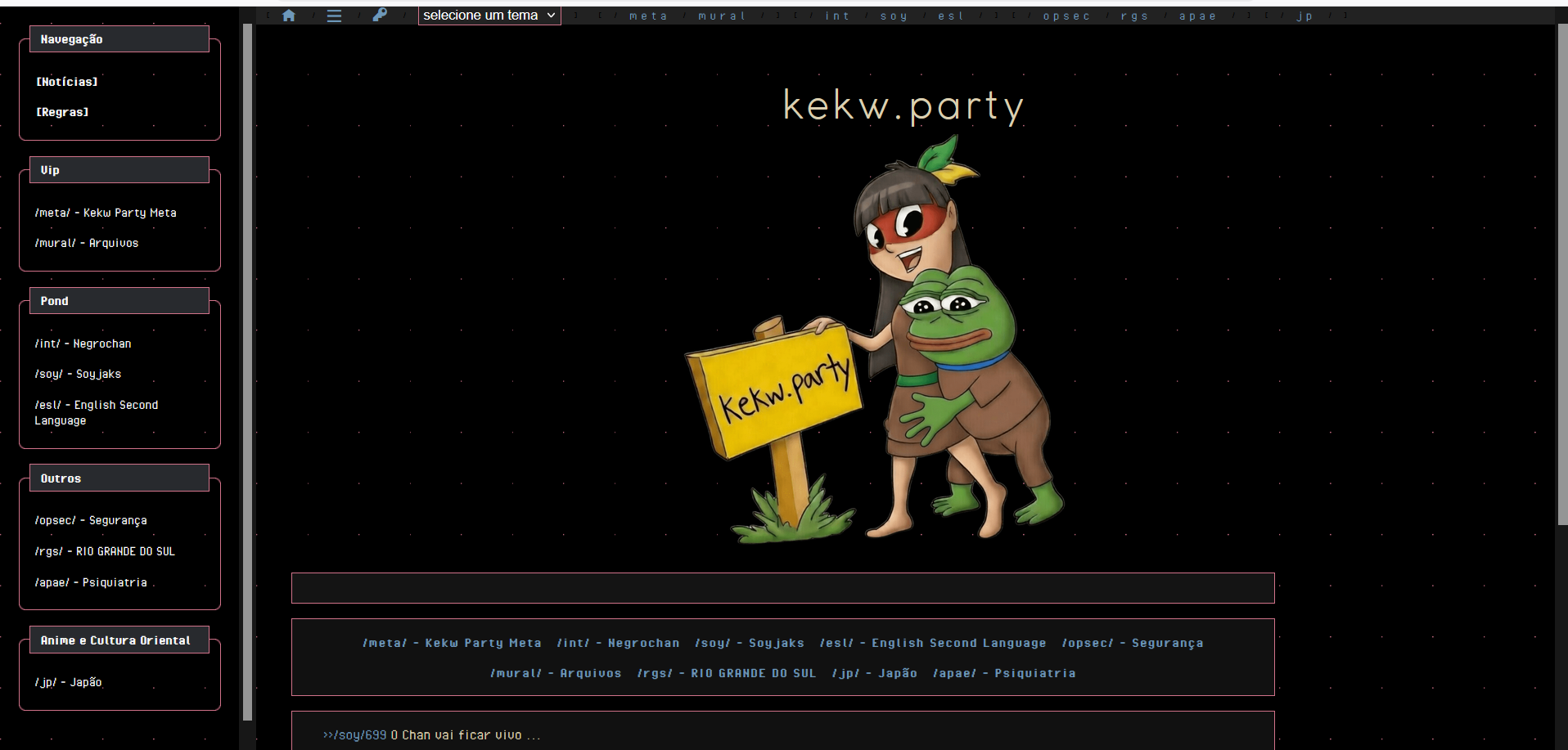Open 'rgs' board in top bar
This screenshot has height=750, width=1568.
point(1134,16)
